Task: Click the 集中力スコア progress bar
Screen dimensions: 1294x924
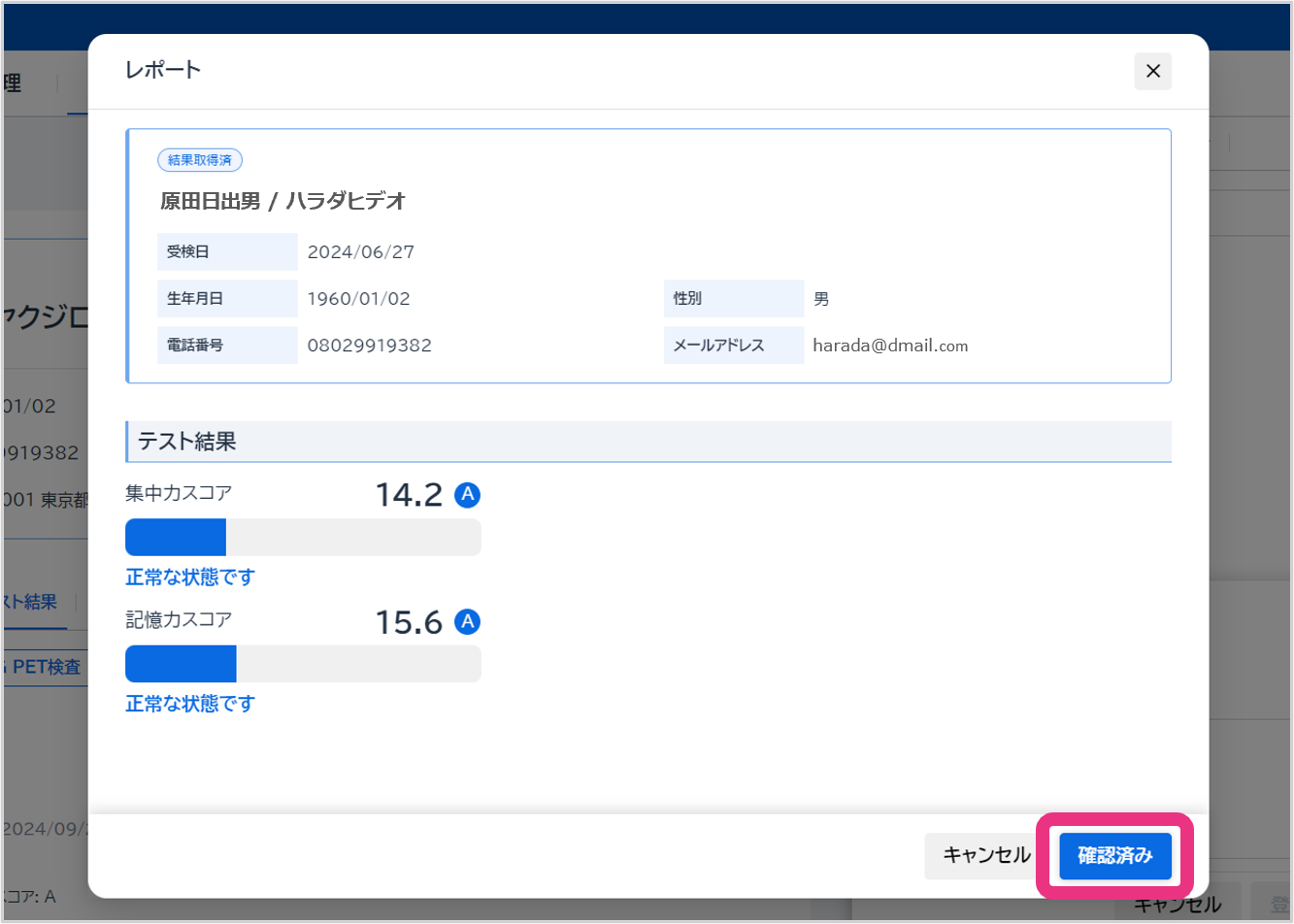Action: [303, 537]
